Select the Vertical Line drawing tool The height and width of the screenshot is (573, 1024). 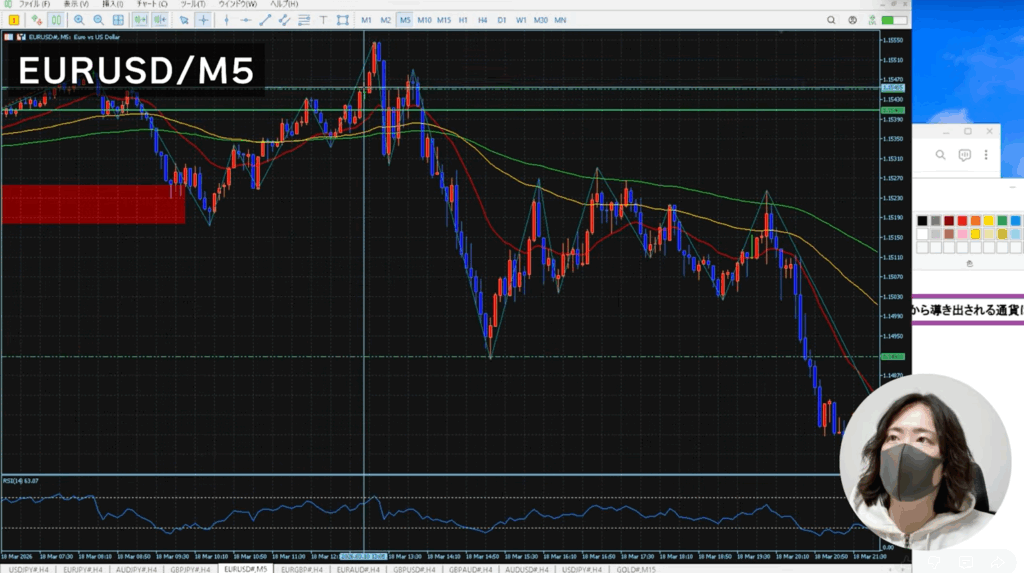(x=226, y=20)
